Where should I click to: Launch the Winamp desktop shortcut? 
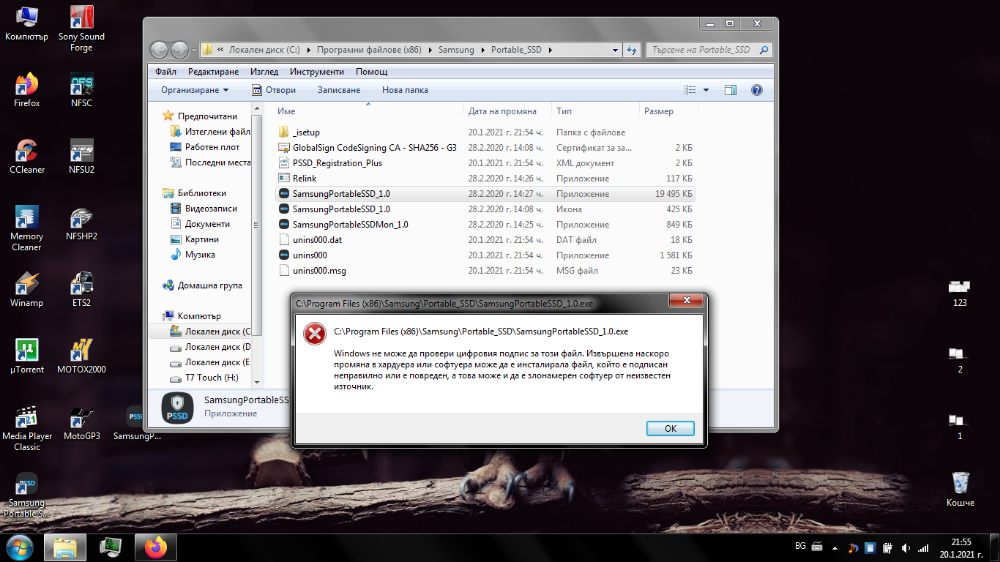pos(26,290)
